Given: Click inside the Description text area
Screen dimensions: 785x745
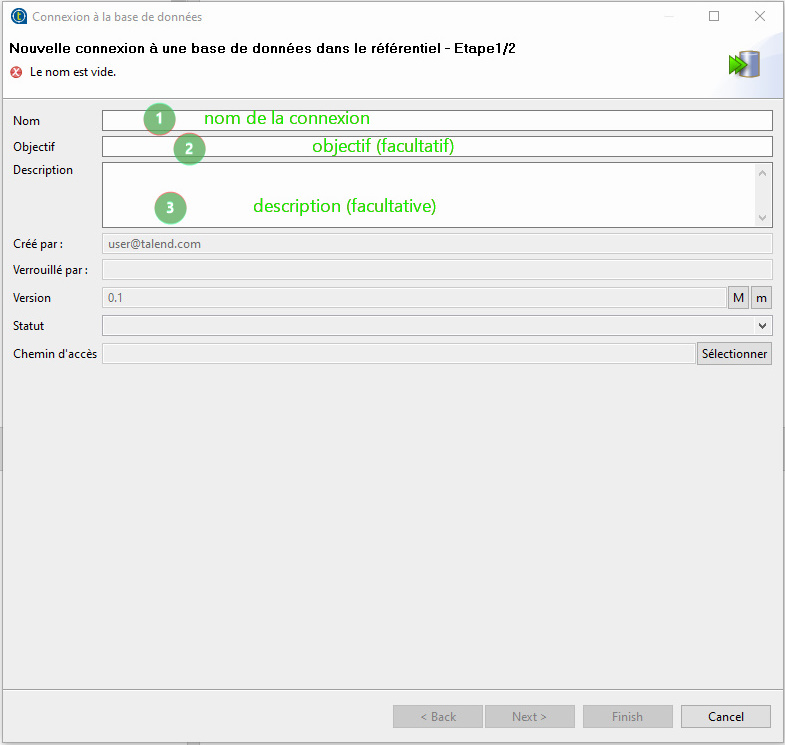Looking at the screenshot, I should [429, 195].
